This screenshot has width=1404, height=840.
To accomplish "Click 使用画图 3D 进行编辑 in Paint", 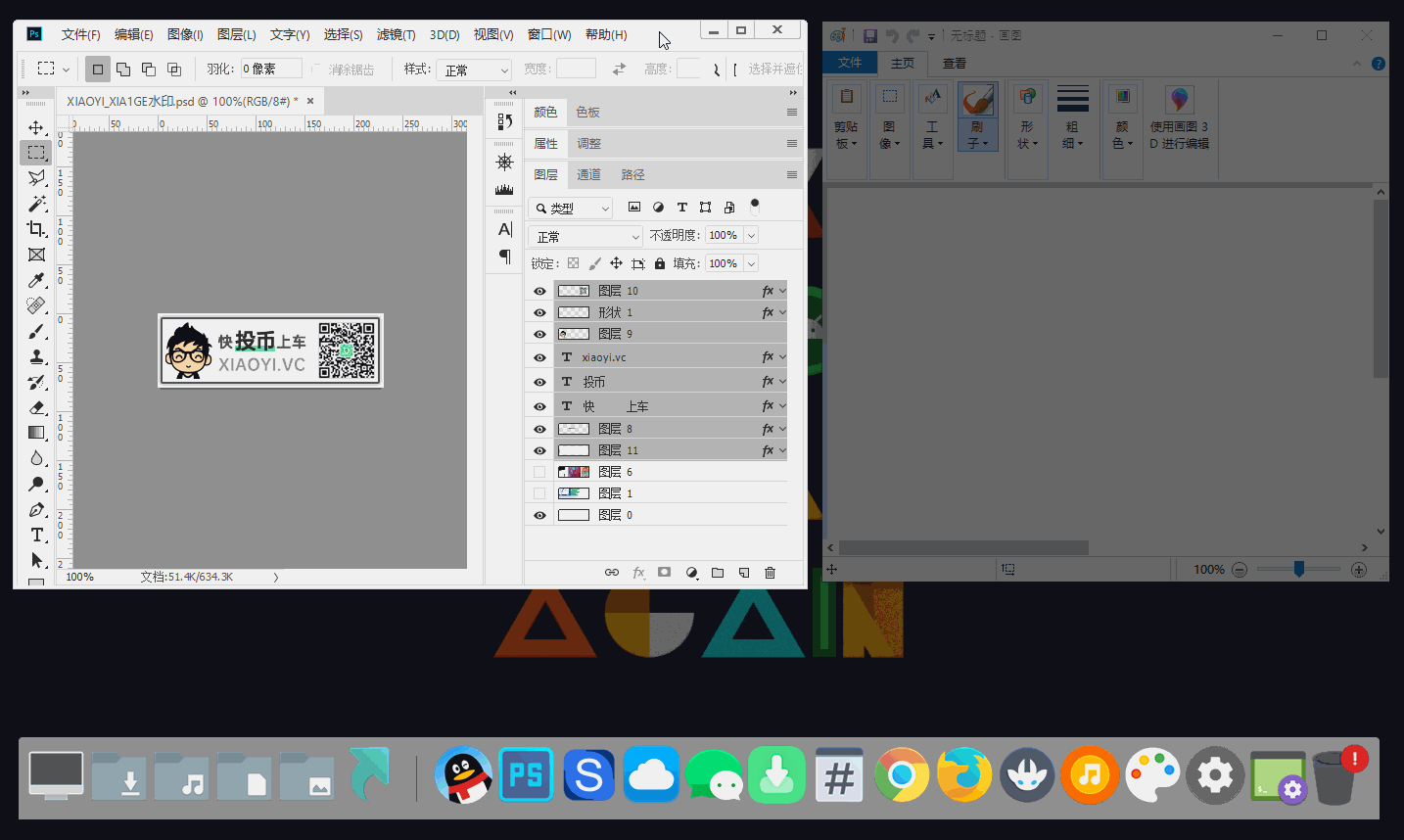I will (1179, 117).
